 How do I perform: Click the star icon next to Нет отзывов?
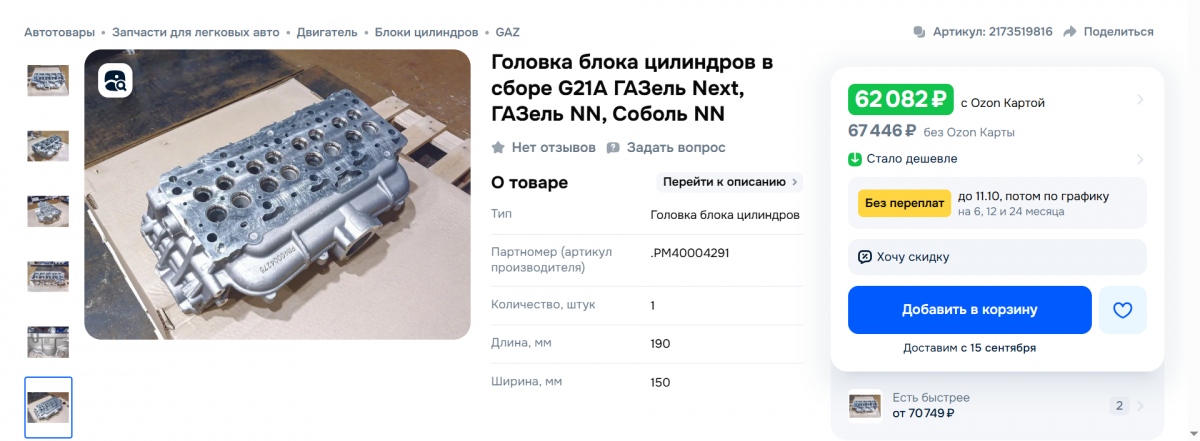498,148
